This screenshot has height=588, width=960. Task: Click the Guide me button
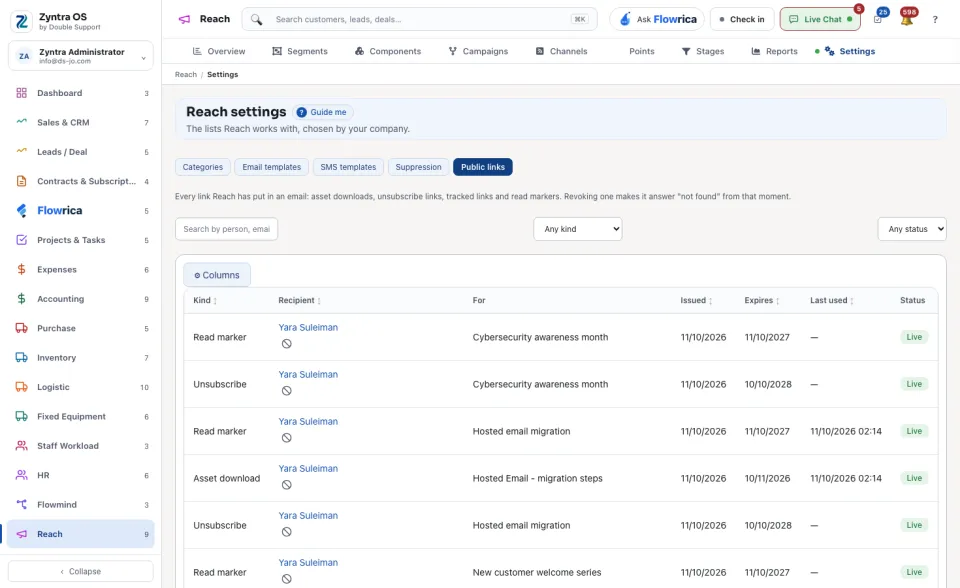322,112
